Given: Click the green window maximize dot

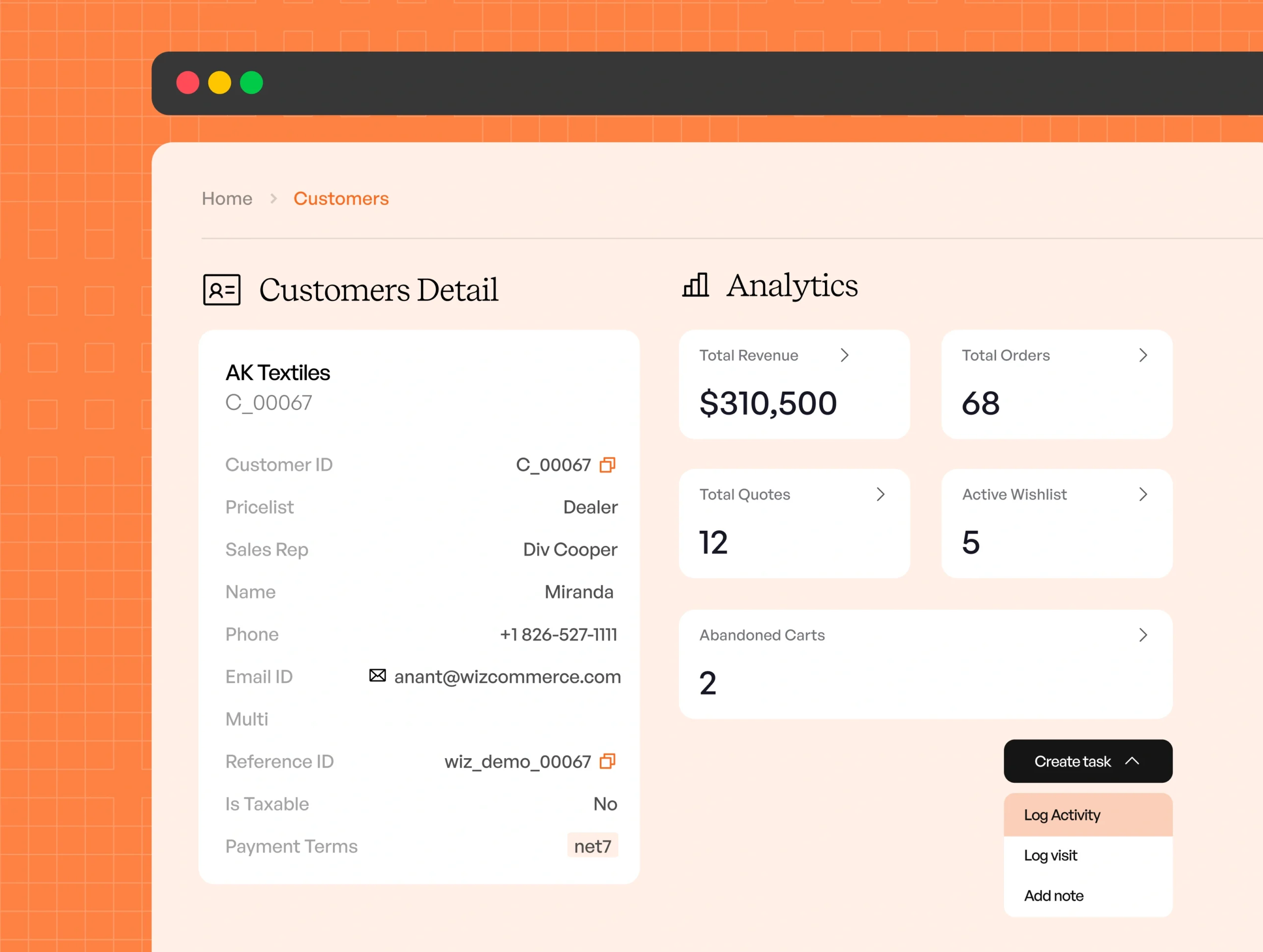Looking at the screenshot, I should pyautogui.click(x=251, y=83).
